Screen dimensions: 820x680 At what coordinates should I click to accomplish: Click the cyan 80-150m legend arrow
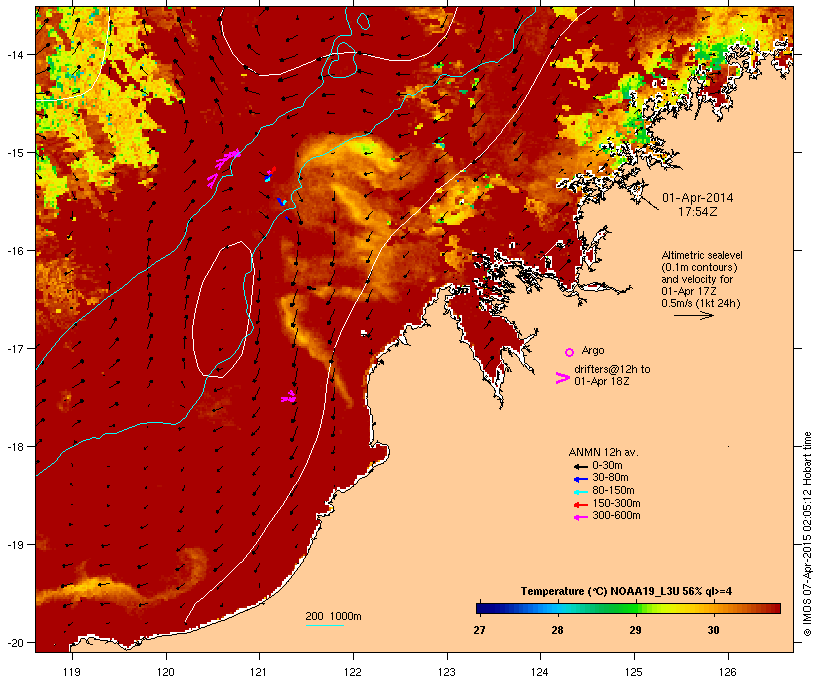coord(580,492)
